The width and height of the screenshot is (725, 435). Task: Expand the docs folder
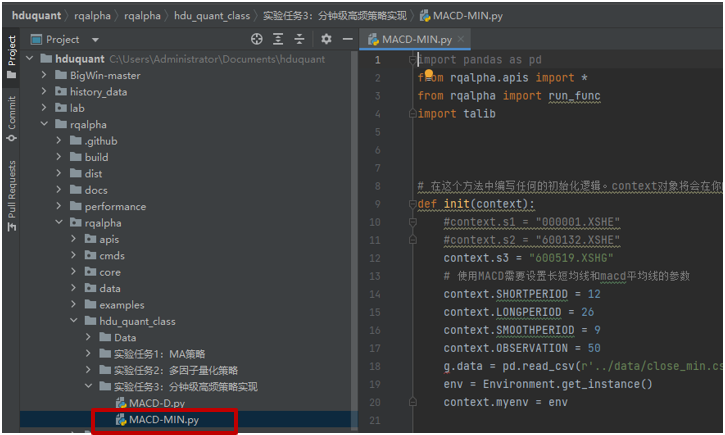click(59, 190)
